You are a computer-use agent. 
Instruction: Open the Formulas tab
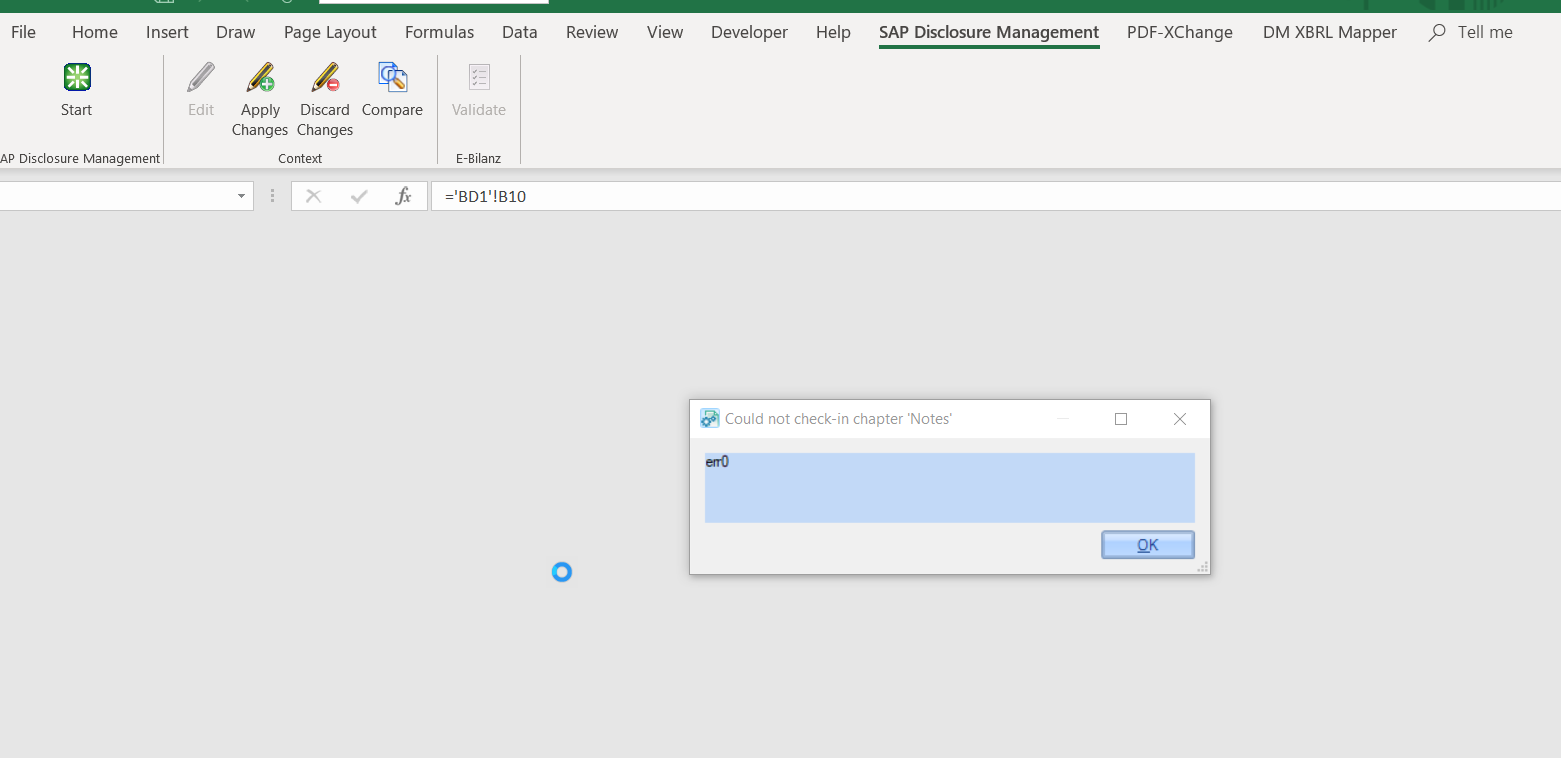tap(439, 32)
